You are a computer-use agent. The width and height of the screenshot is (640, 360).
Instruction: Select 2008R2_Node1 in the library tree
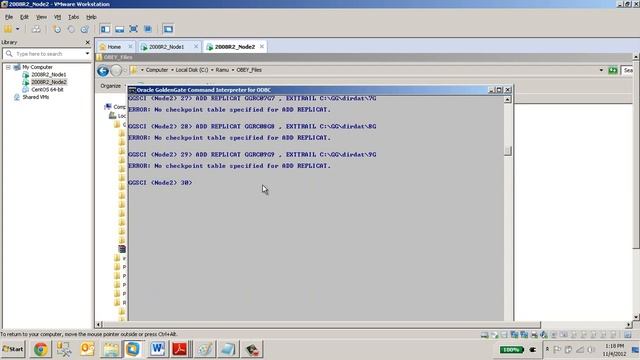pos(49,75)
